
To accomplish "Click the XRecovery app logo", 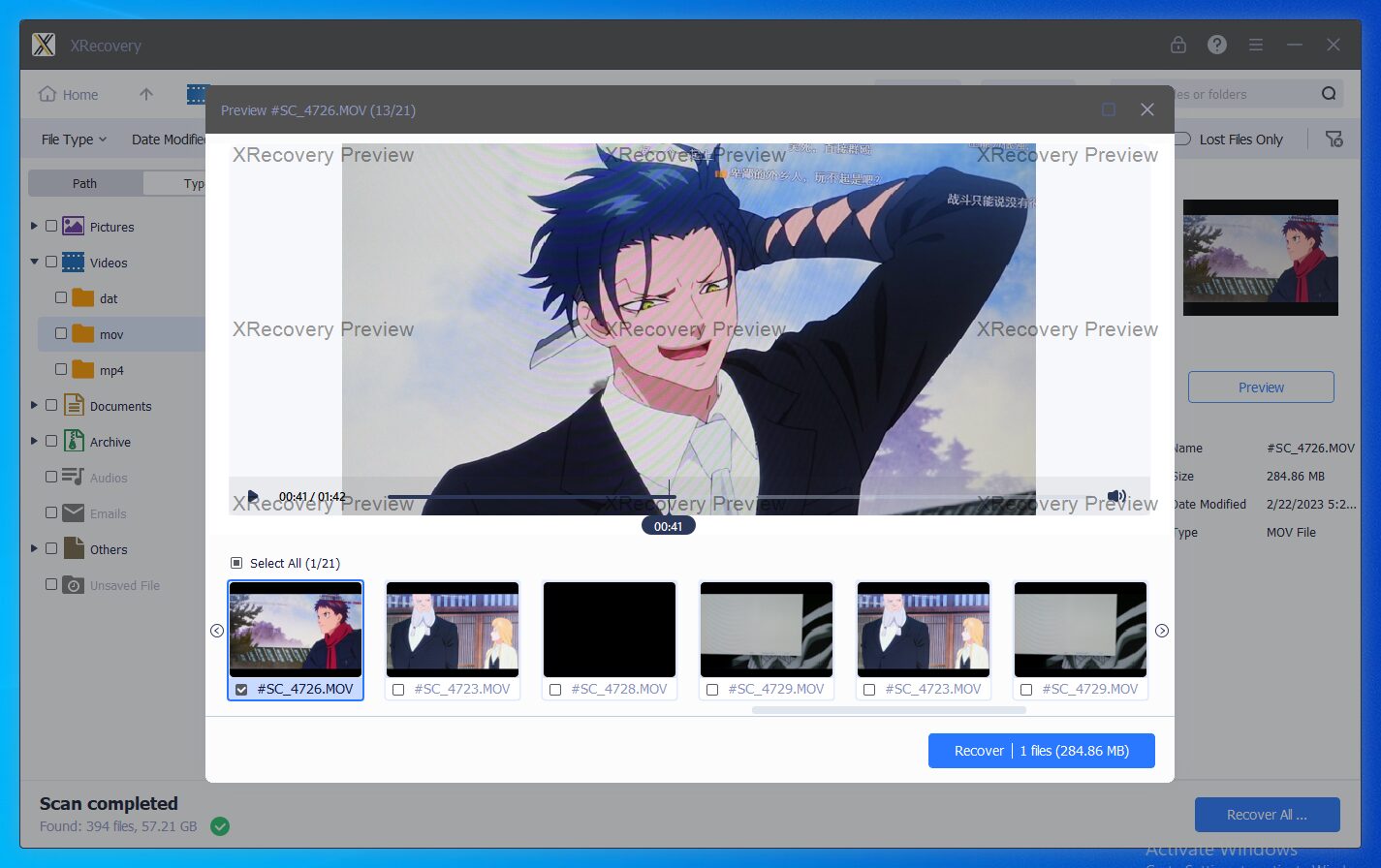I will pyautogui.click(x=44, y=45).
